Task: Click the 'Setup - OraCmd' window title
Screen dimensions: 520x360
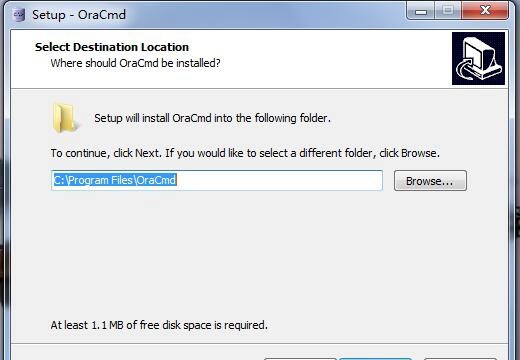Action: [x=79, y=15]
